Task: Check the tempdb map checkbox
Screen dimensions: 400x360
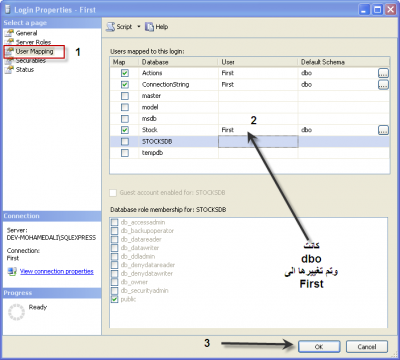Action: pos(125,153)
